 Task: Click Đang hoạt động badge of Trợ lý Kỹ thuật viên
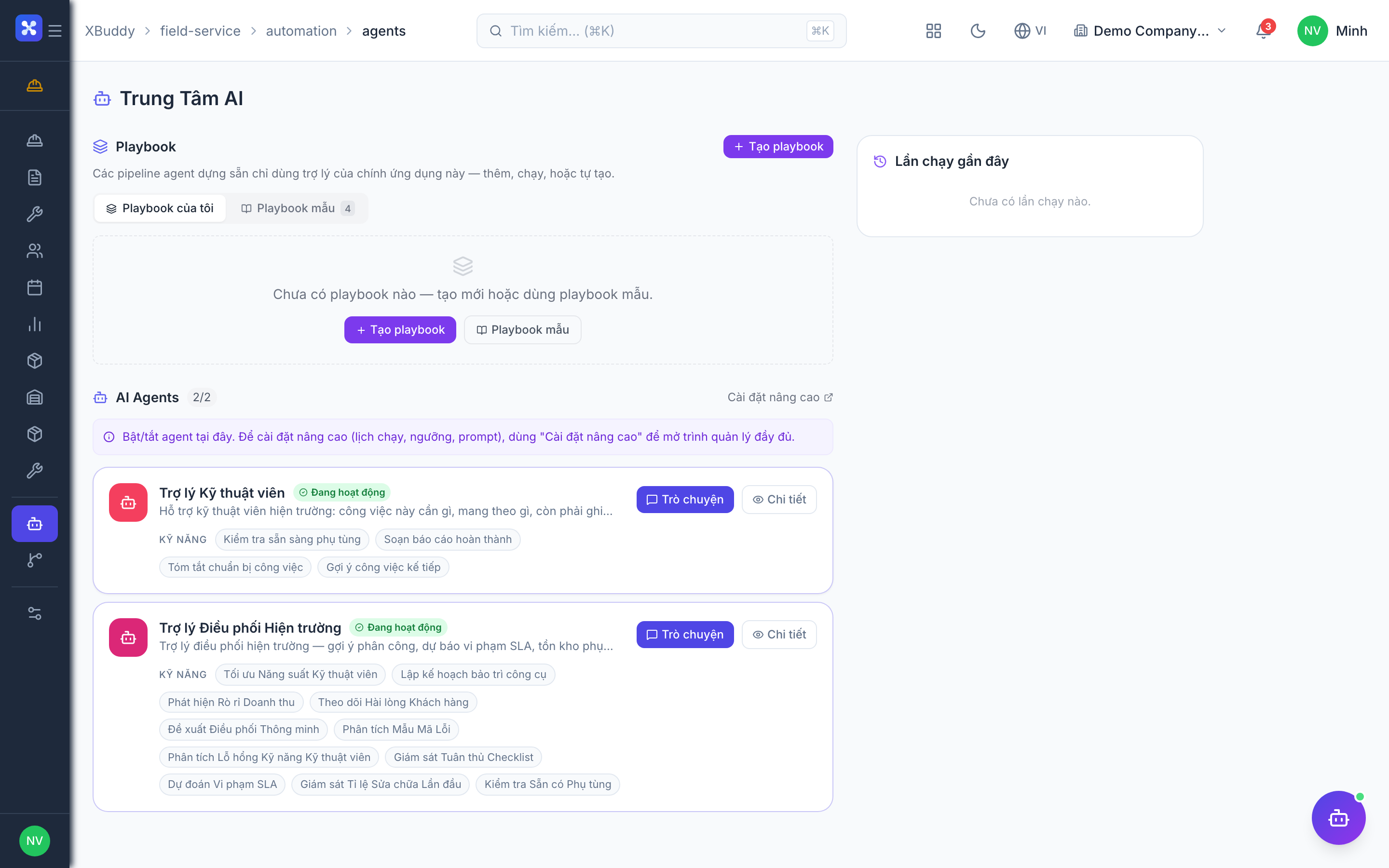(341, 492)
